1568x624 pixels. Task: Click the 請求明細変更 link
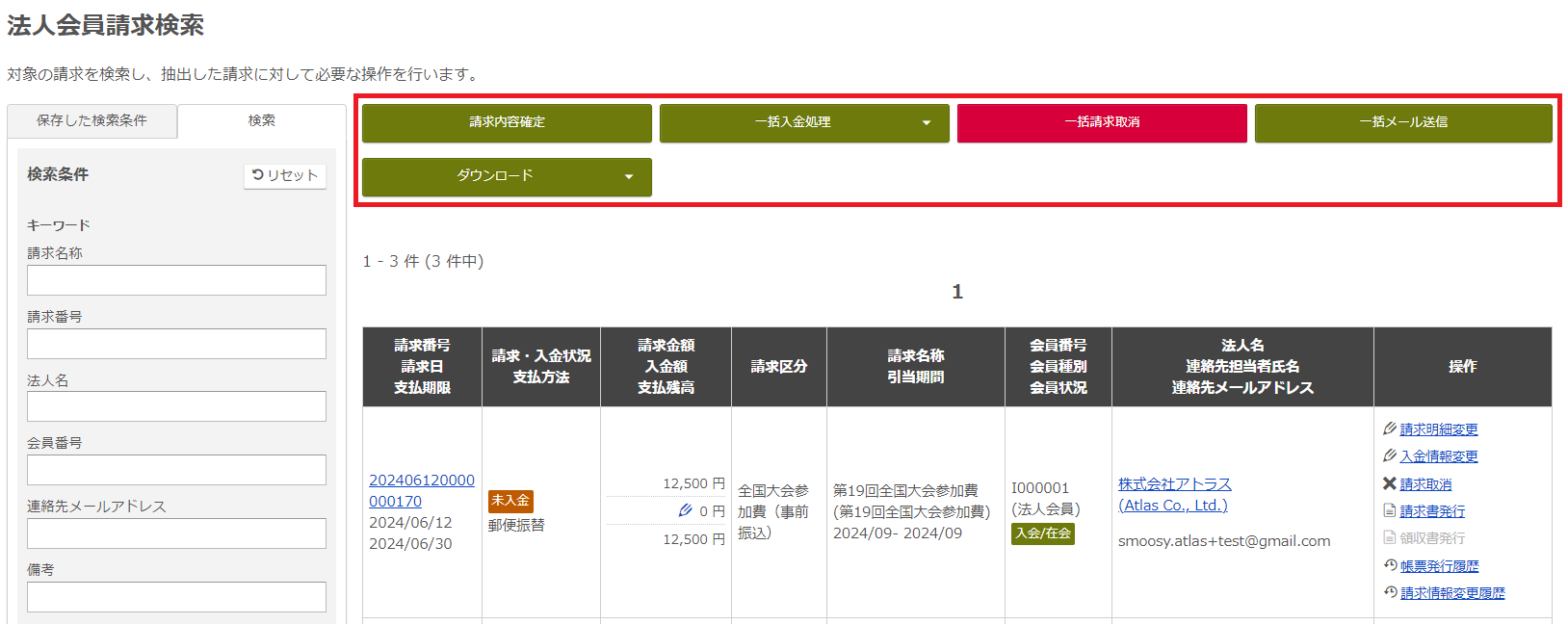pyautogui.click(x=1439, y=429)
